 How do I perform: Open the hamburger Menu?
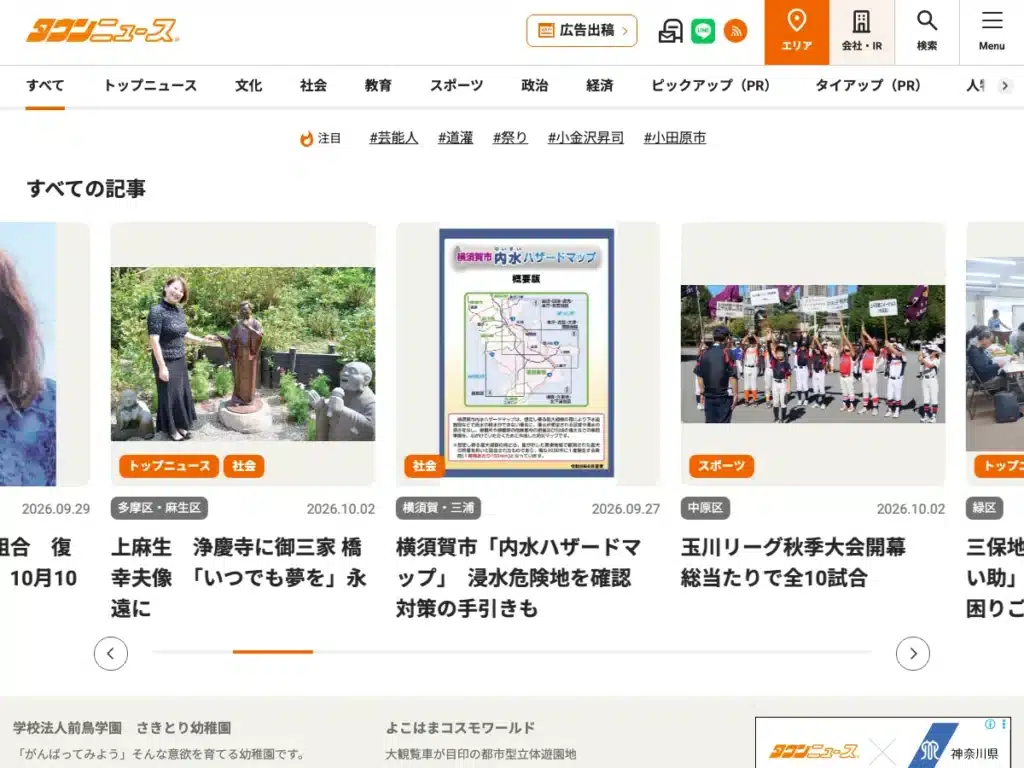(991, 32)
